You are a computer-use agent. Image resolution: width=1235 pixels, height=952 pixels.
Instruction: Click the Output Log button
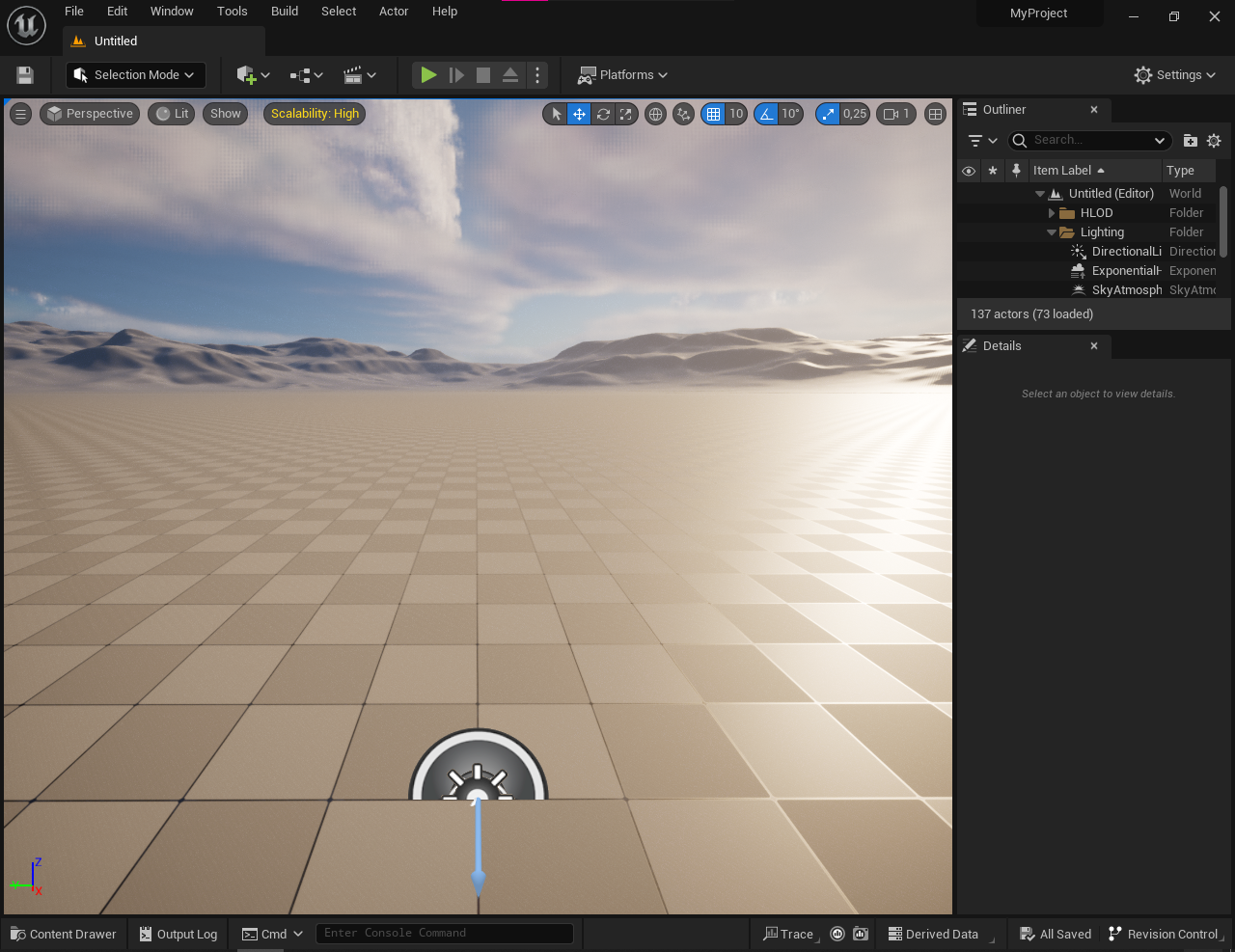point(178,934)
